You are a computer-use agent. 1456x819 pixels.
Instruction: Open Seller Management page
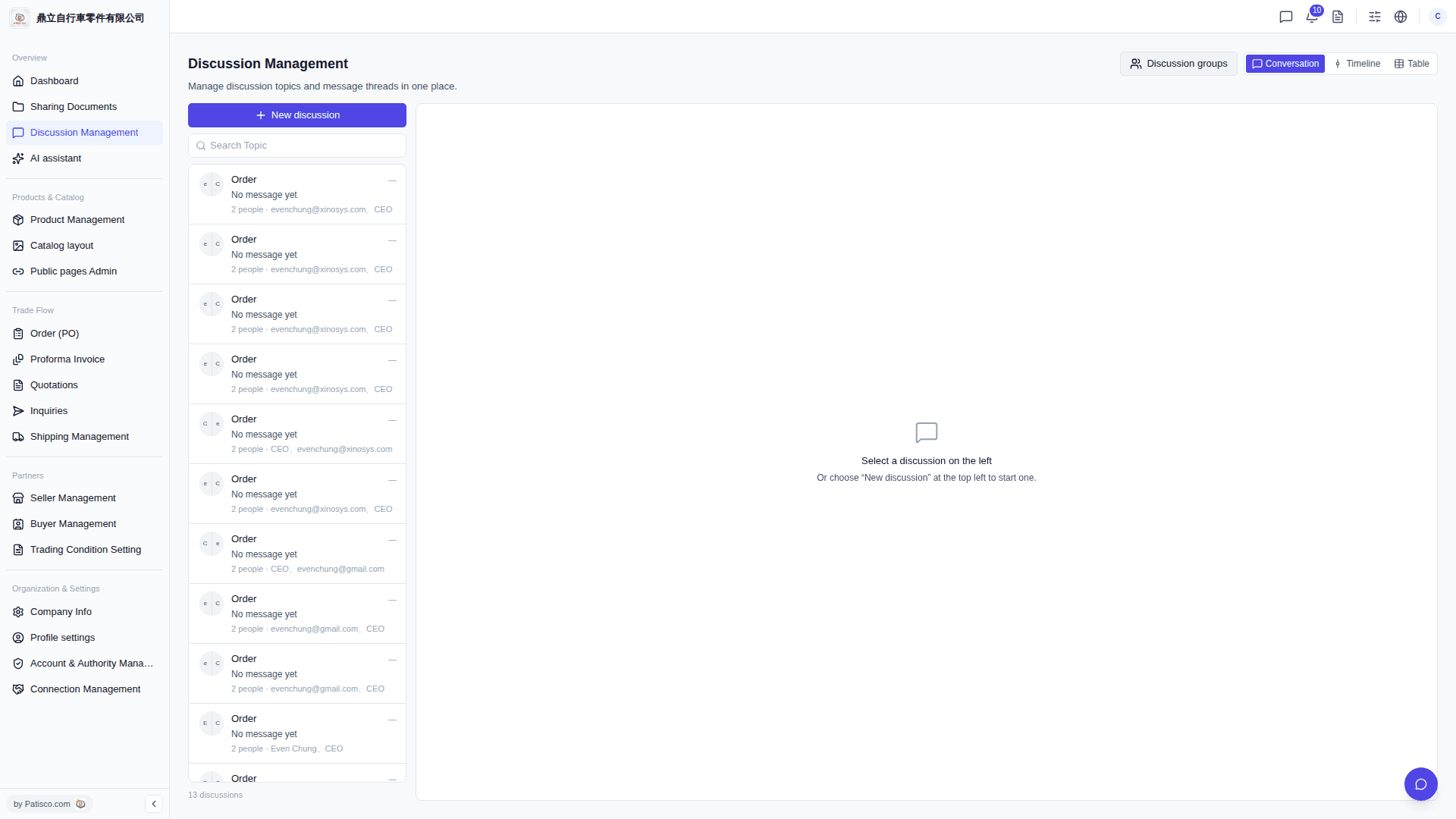[84, 498]
